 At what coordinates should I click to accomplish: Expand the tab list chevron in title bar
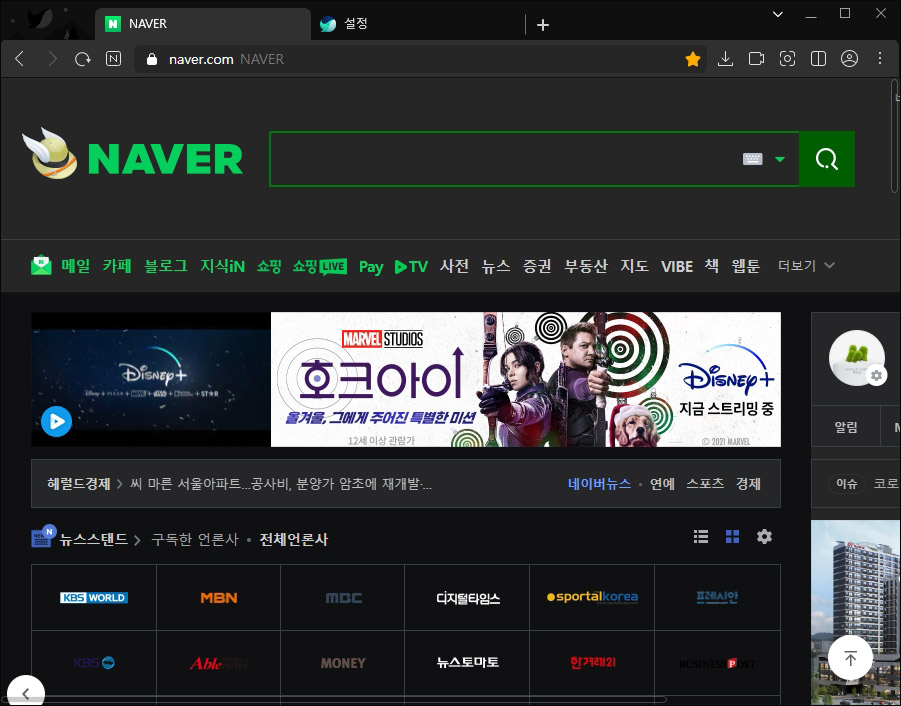777,14
